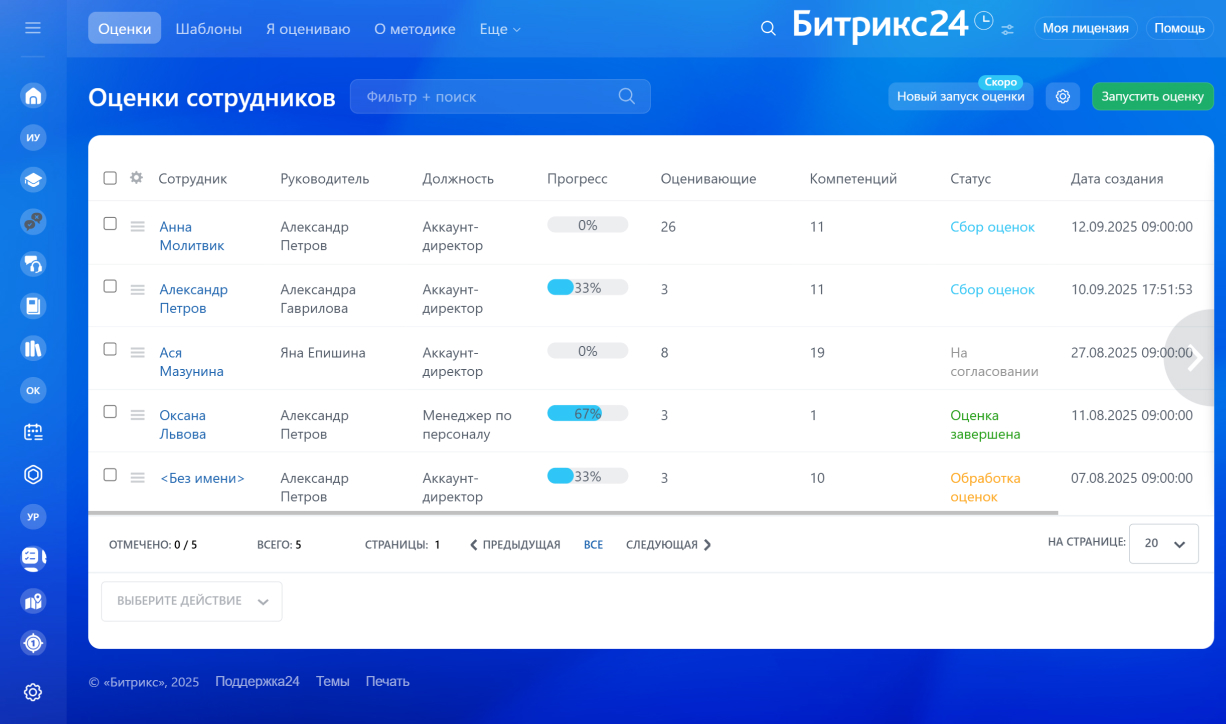Open the per-page count dropdown showing 20
This screenshot has width=1226, height=724.
pos(1163,544)
